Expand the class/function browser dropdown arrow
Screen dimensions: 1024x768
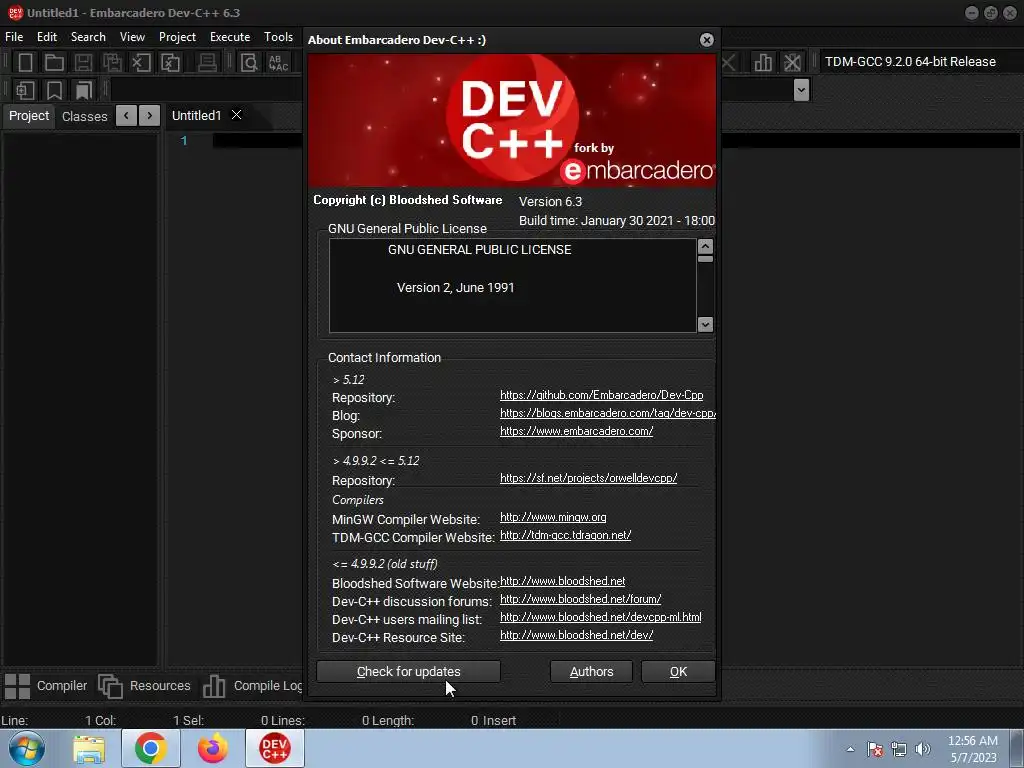point(801,89)
